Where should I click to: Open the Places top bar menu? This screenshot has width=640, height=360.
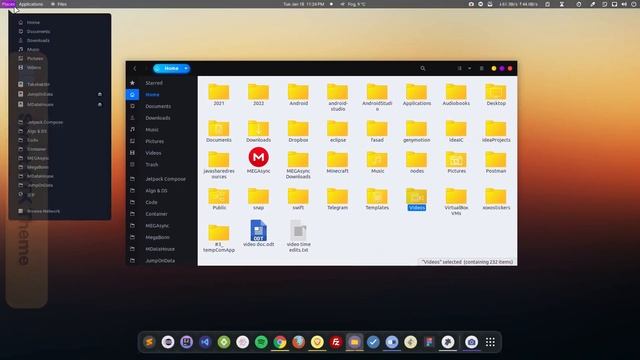8,4
